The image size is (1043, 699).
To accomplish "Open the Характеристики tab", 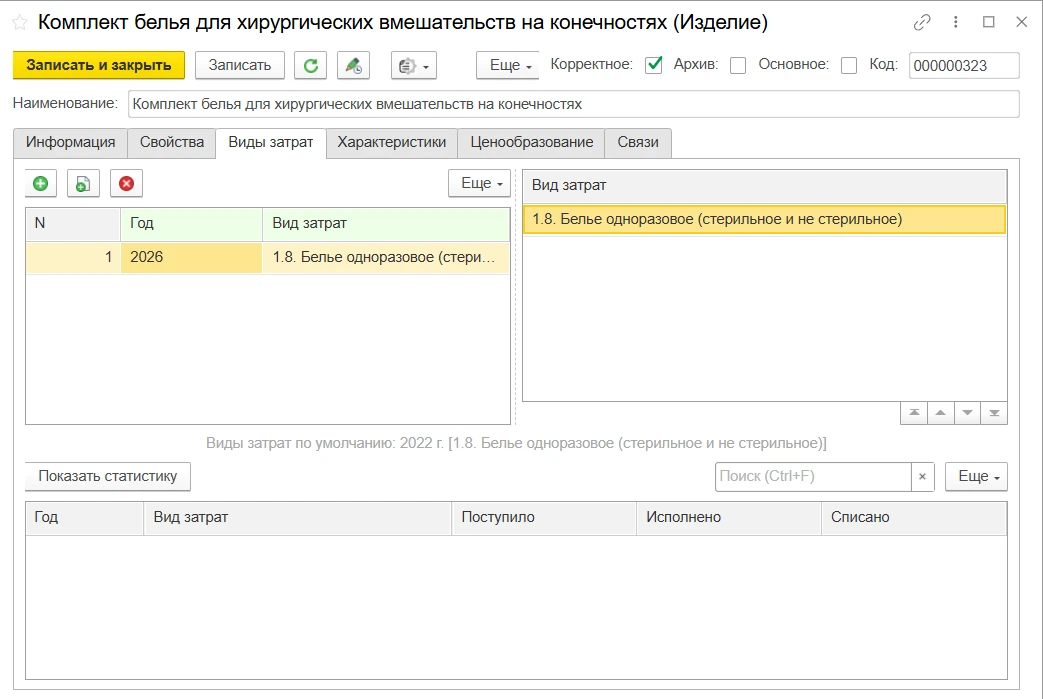I will pos(392,142).
